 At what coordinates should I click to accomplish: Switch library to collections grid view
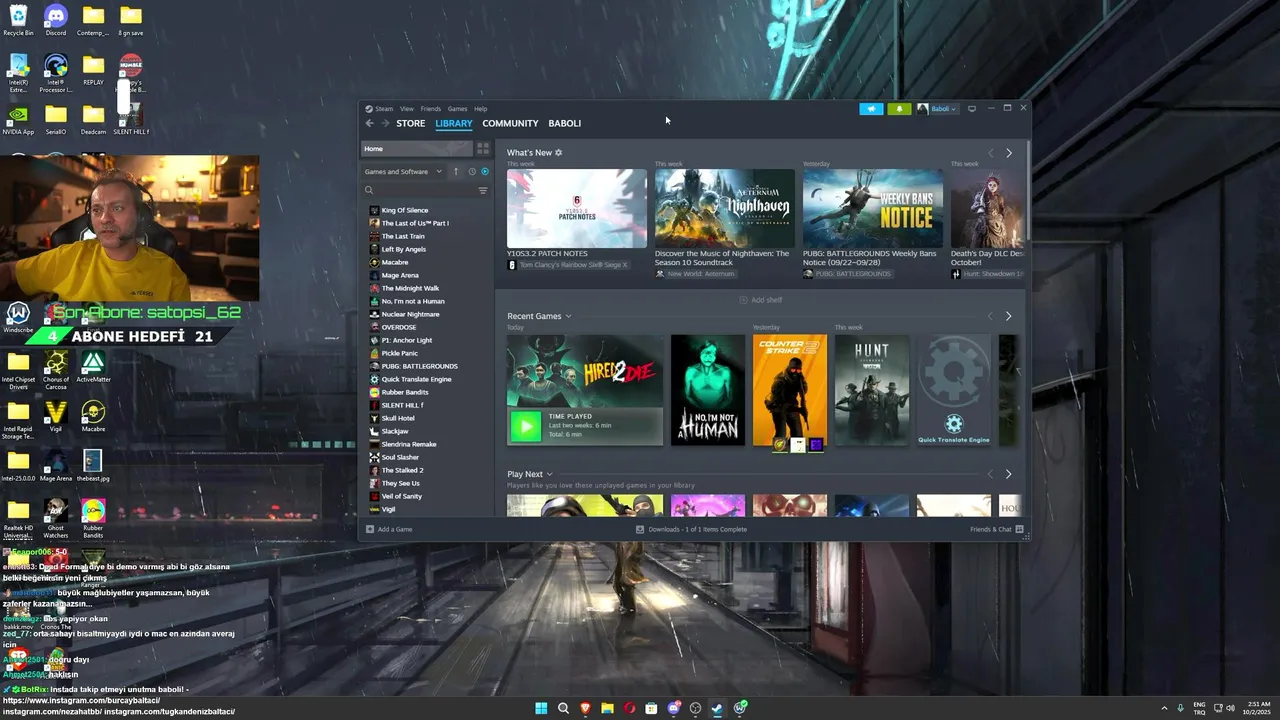(x=482, y=148)
